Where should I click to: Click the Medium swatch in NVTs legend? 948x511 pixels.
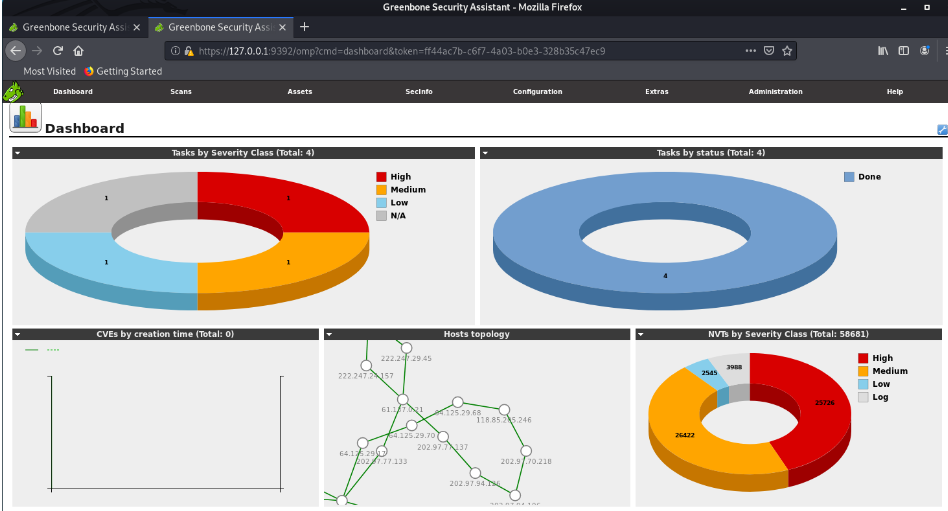[863, 371]
